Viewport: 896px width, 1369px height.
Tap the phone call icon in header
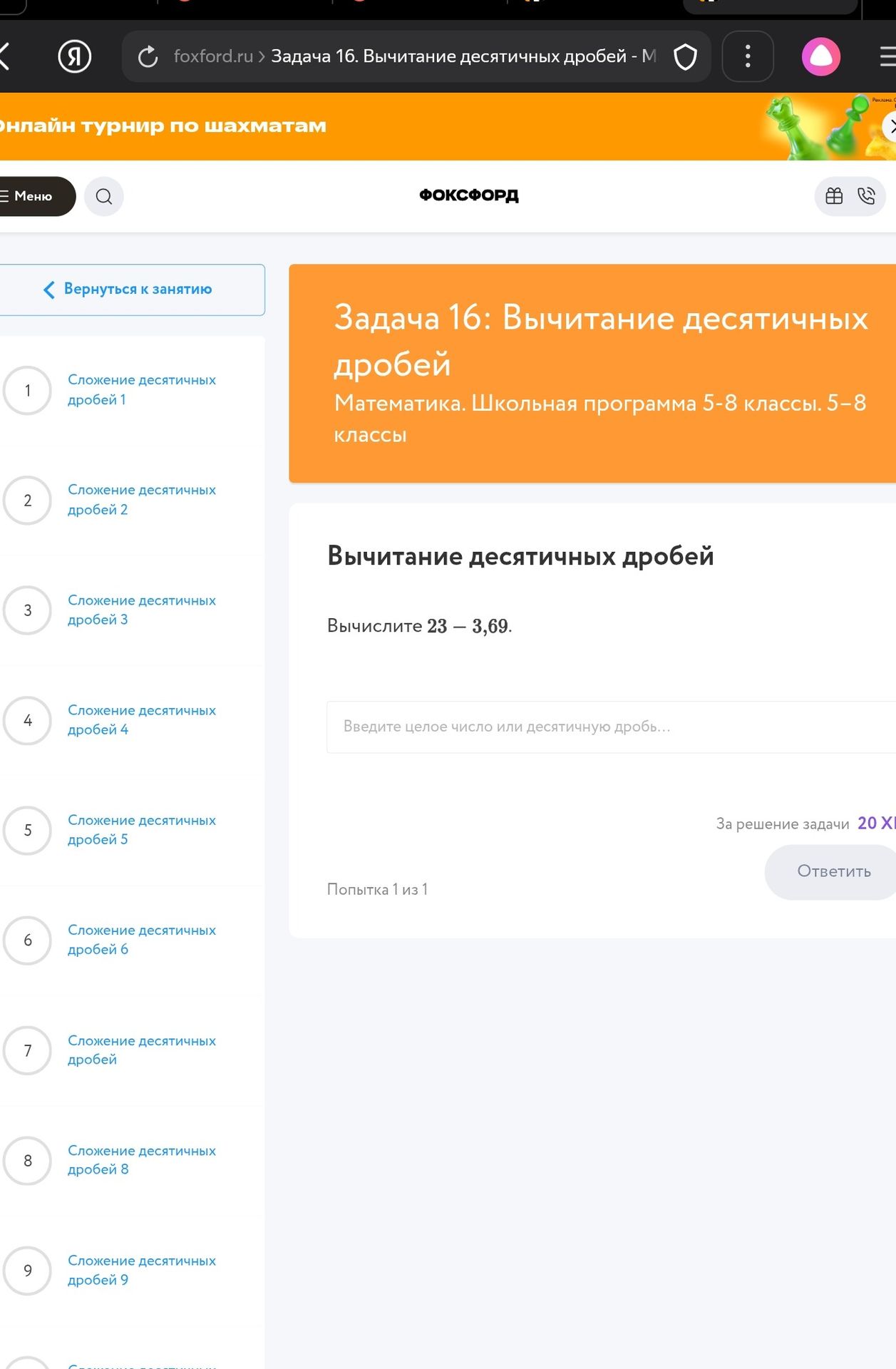(866, 196)
